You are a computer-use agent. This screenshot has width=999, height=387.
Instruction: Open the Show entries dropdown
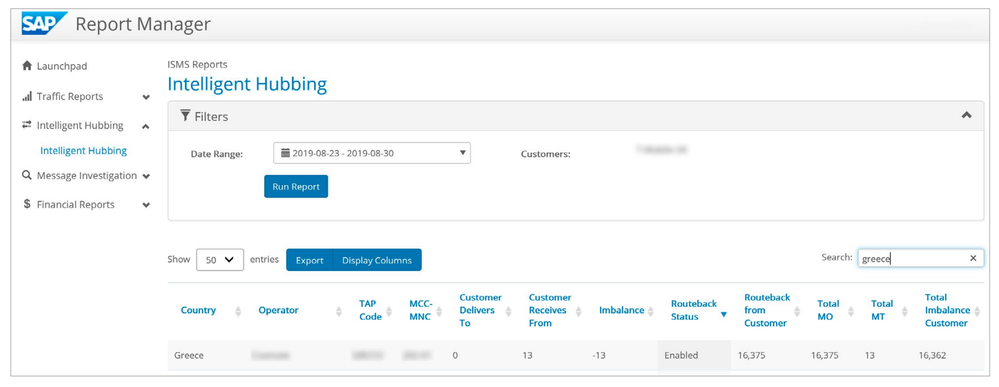220,260
